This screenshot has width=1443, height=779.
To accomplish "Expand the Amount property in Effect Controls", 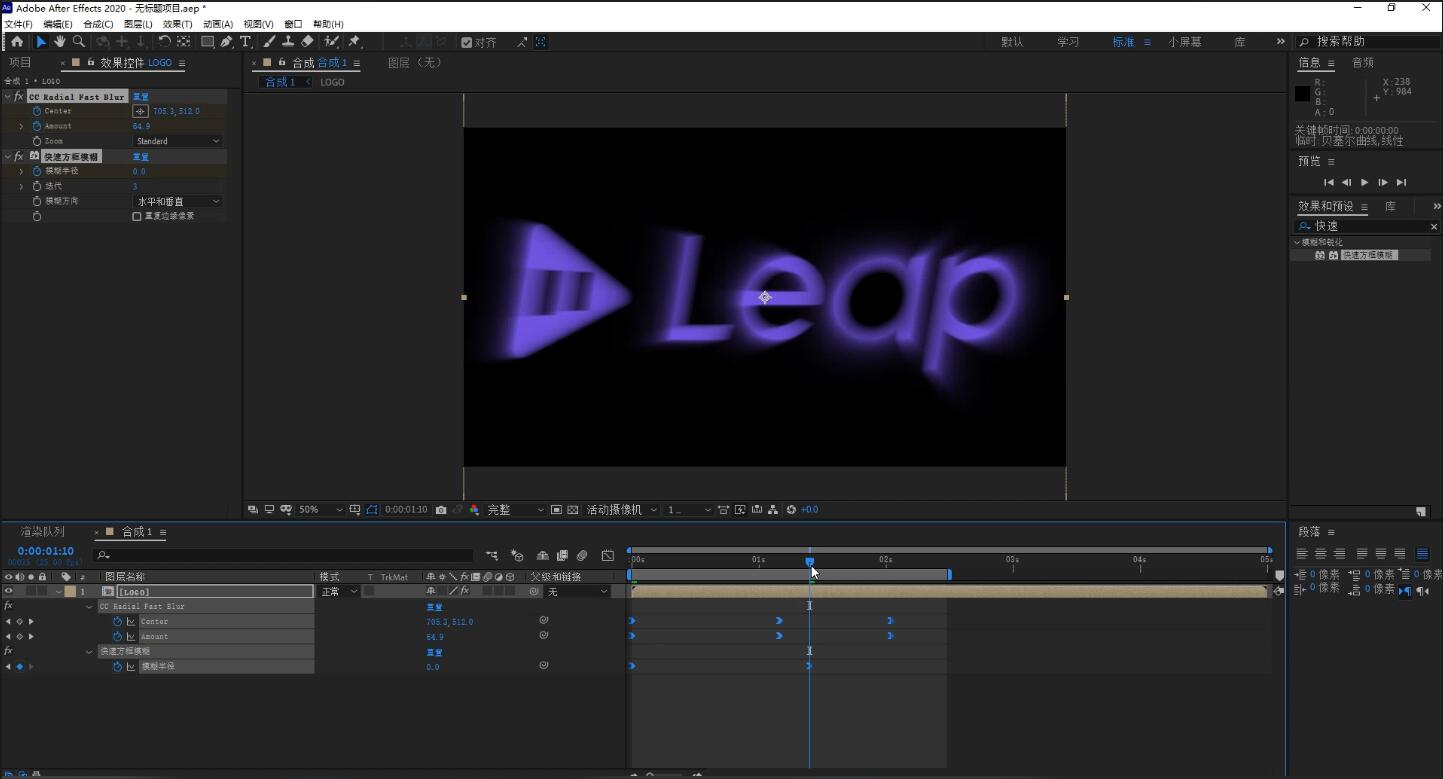I will pyautogui.click(x=21, y=126).
